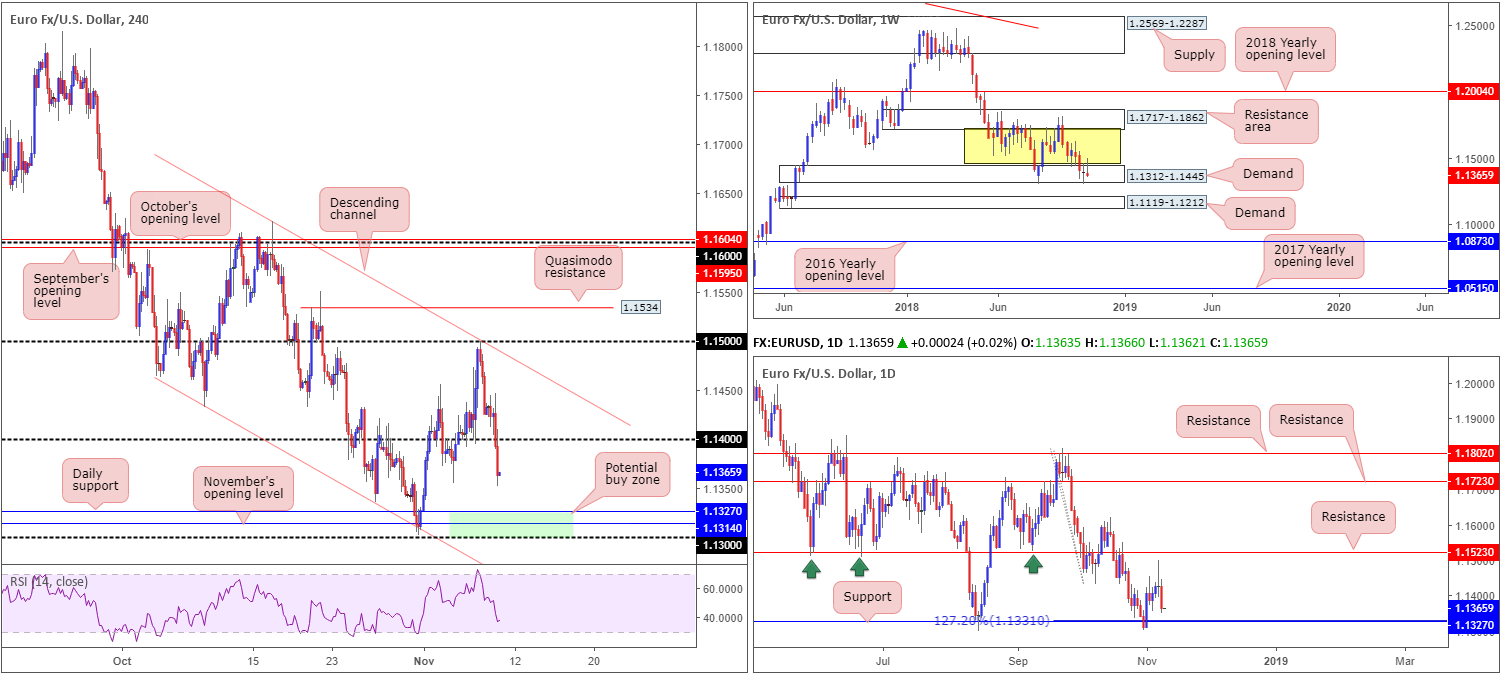Image resolution: width=1501 pixels, height=675 pixels.
Task: Click the blue 1.13659 tag on 240 chart
Action: [x=721, y=473]
